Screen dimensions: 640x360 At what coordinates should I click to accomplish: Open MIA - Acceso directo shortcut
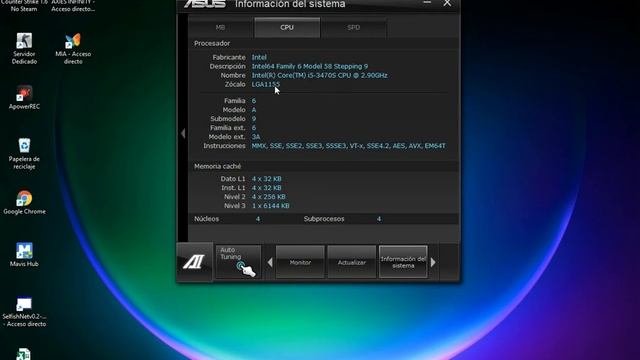(x=73, y=49)
